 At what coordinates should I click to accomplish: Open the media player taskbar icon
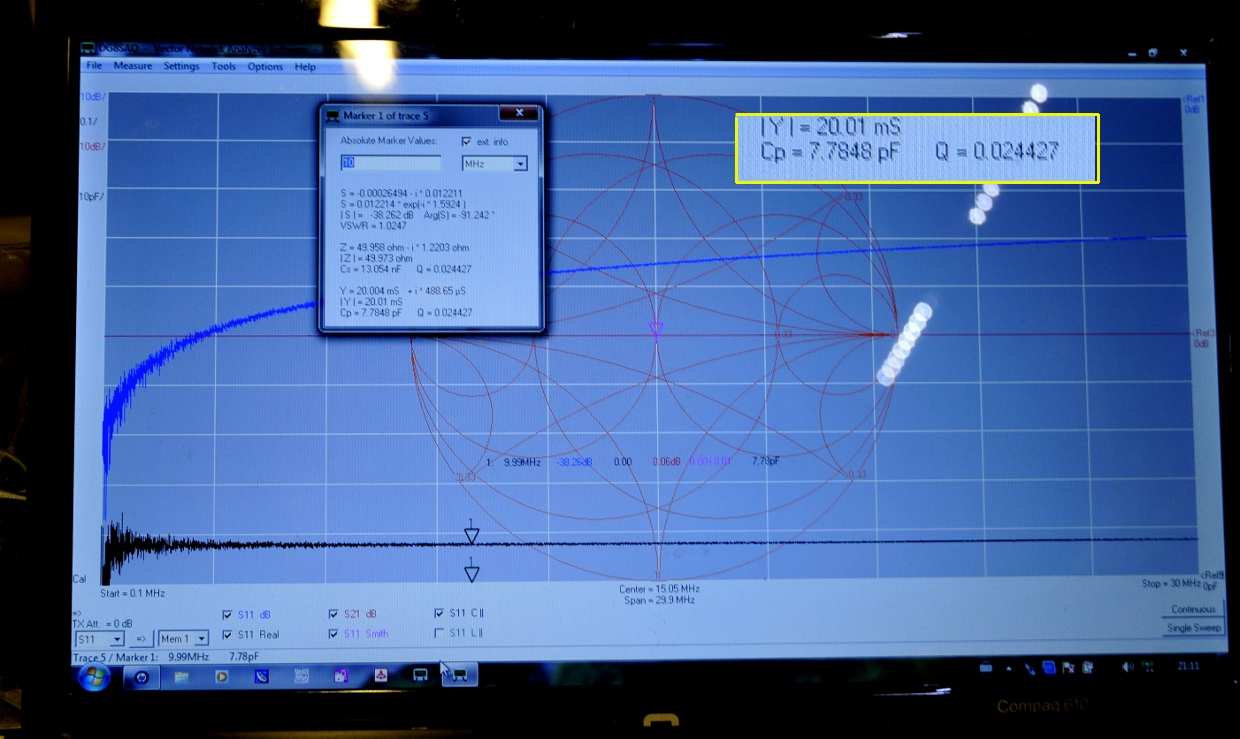tap(221, 677)
